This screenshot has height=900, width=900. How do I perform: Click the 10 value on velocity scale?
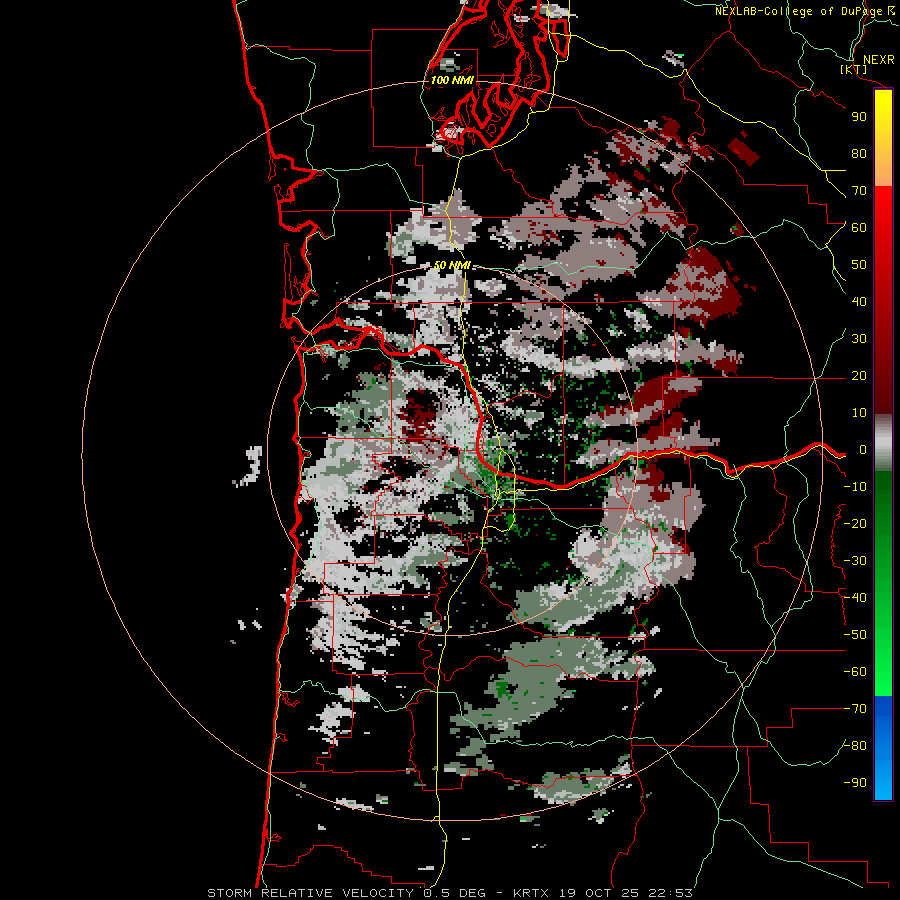[x=859, y=413]
